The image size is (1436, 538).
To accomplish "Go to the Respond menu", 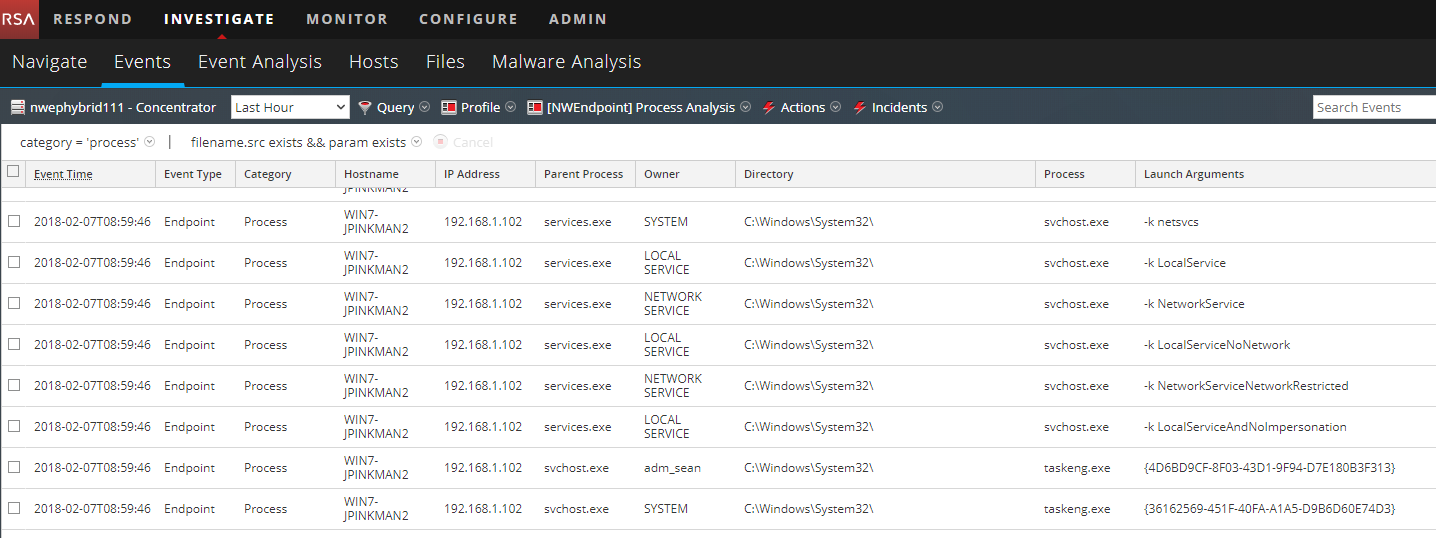I will click(92, 19).
